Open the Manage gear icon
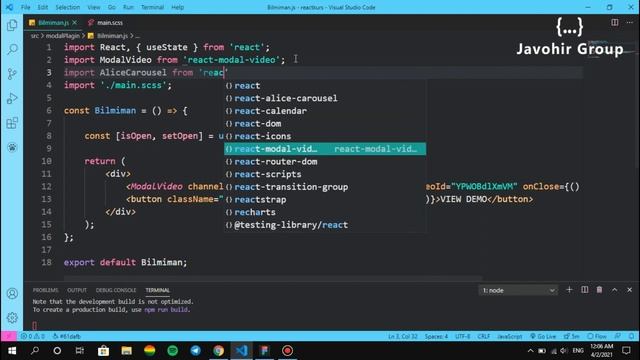The image size is (640, 360). [12, 318]
